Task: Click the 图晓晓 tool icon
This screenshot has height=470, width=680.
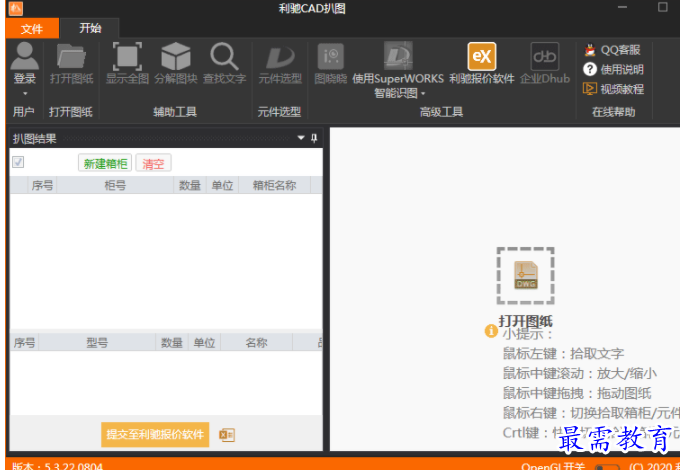Action: [x=330, y=56]
